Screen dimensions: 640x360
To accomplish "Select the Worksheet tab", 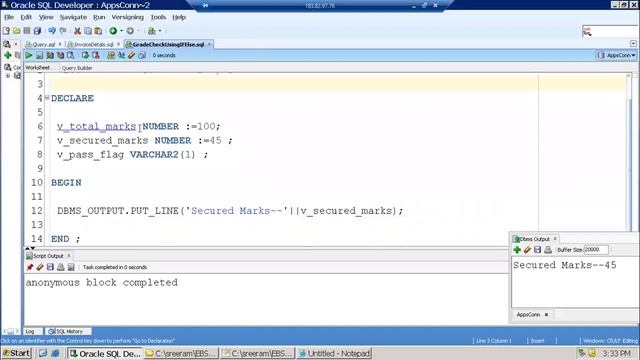I will pos(38,68).
